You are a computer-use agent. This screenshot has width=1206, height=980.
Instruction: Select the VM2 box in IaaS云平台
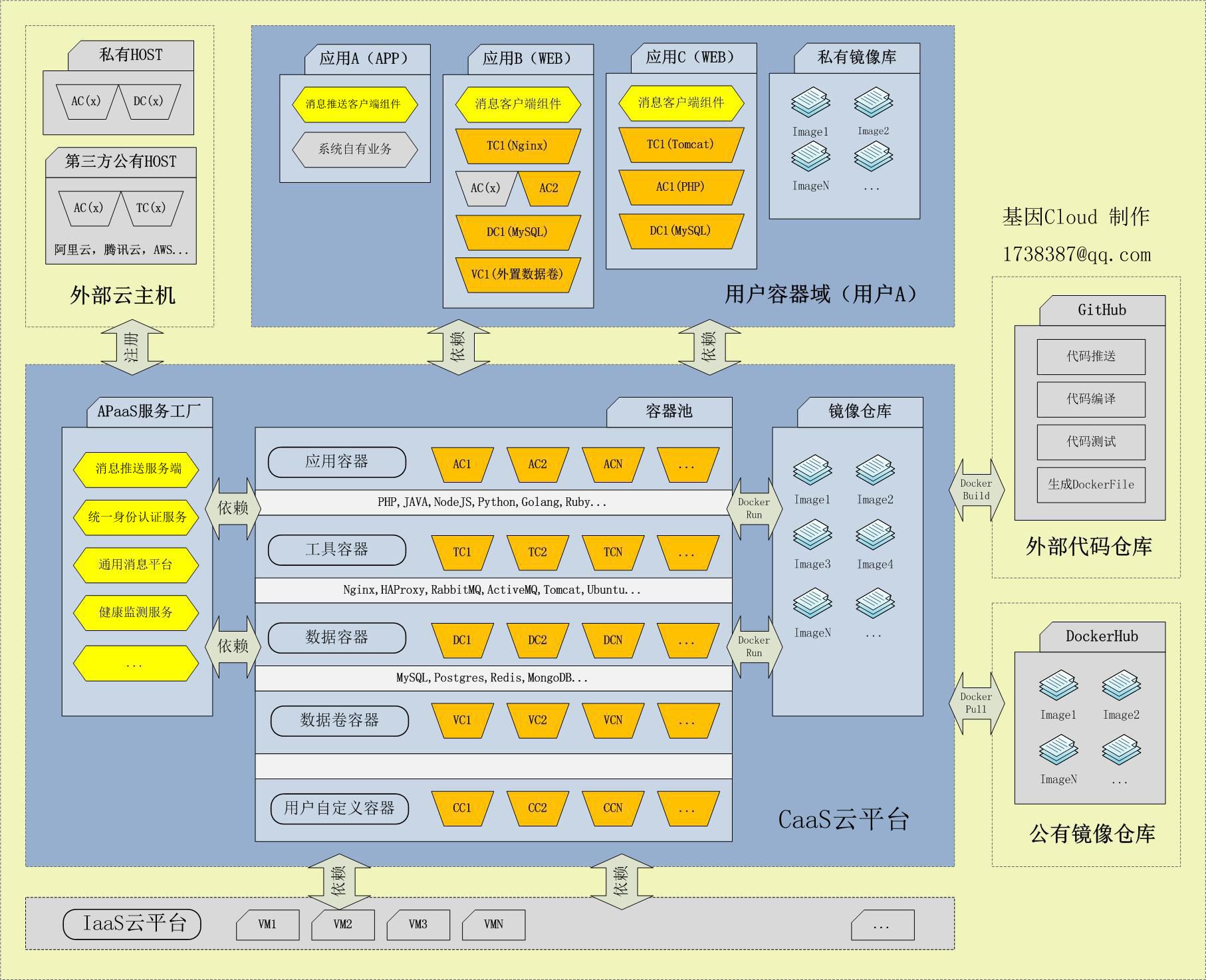[x=343, y=925]
